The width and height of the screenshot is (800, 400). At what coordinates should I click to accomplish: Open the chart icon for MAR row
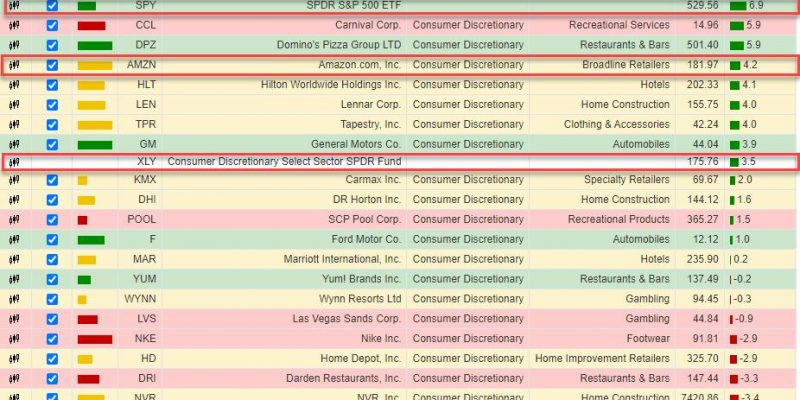[x=14, y=260]
